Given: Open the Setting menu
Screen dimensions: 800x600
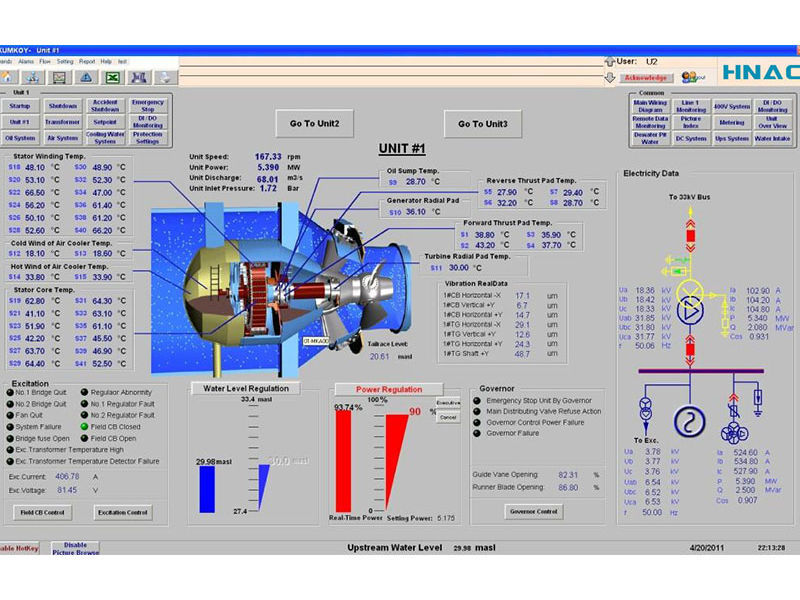Looking at the screenshot, I should 65,61.
